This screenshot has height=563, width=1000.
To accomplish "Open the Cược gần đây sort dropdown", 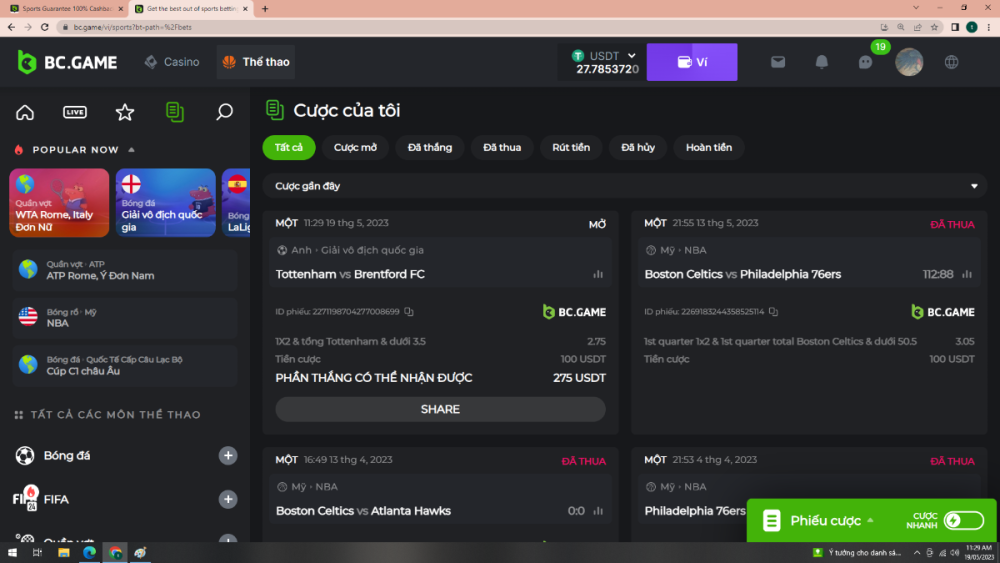I will pyautogui.click(x=974, y=186).
